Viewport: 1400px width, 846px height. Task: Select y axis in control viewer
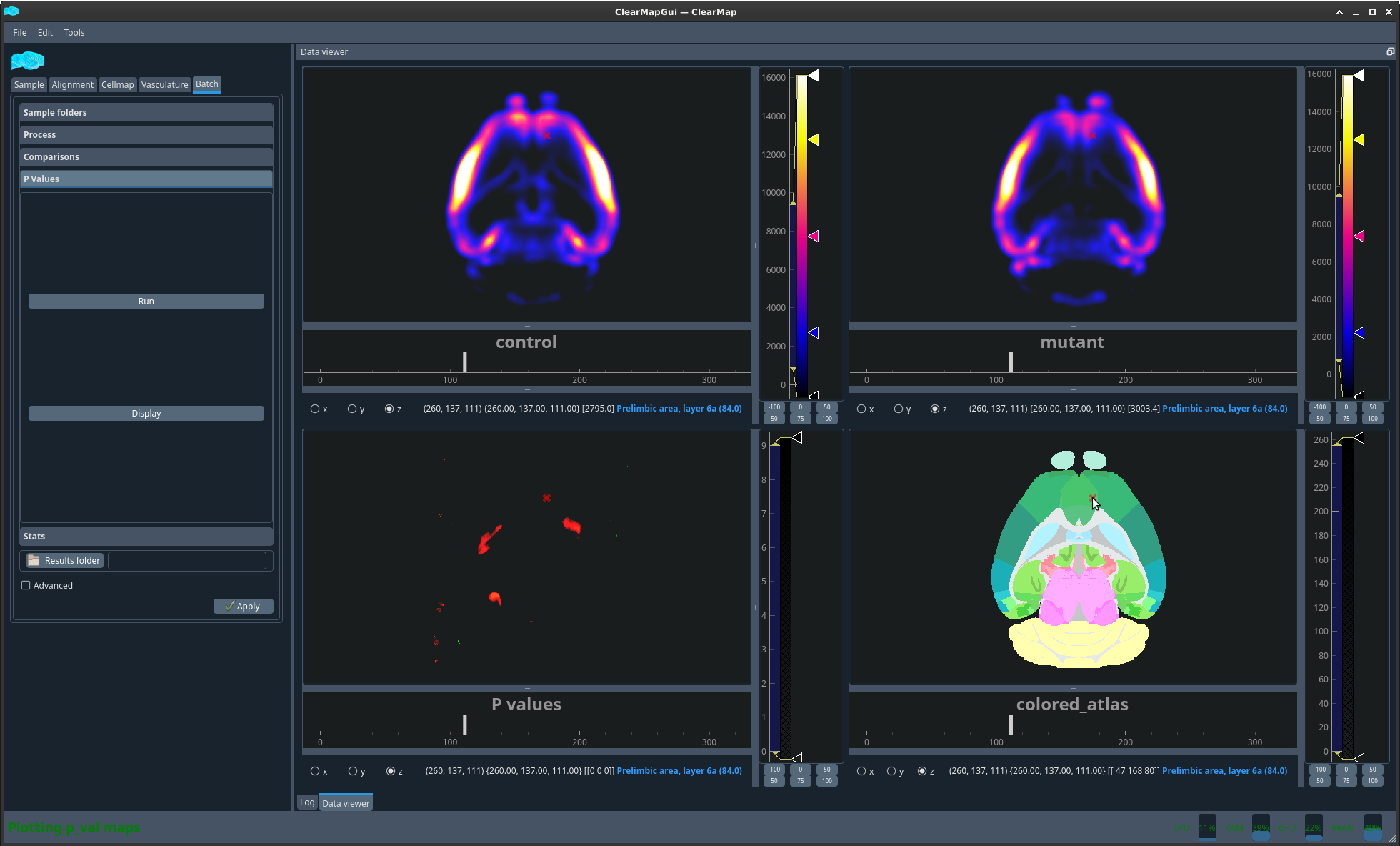[352, 409]
